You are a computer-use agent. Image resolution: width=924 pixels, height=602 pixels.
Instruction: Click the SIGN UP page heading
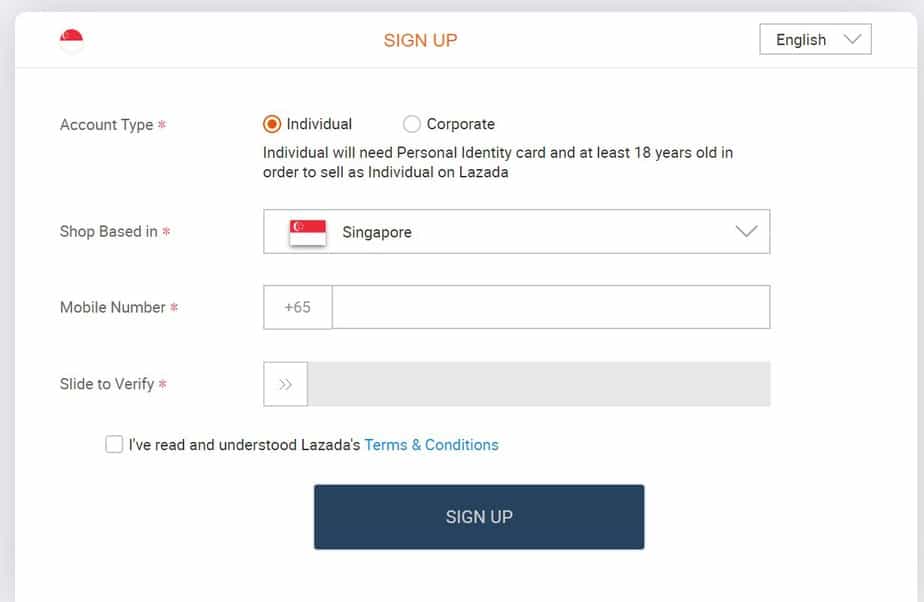click(420, 40)
